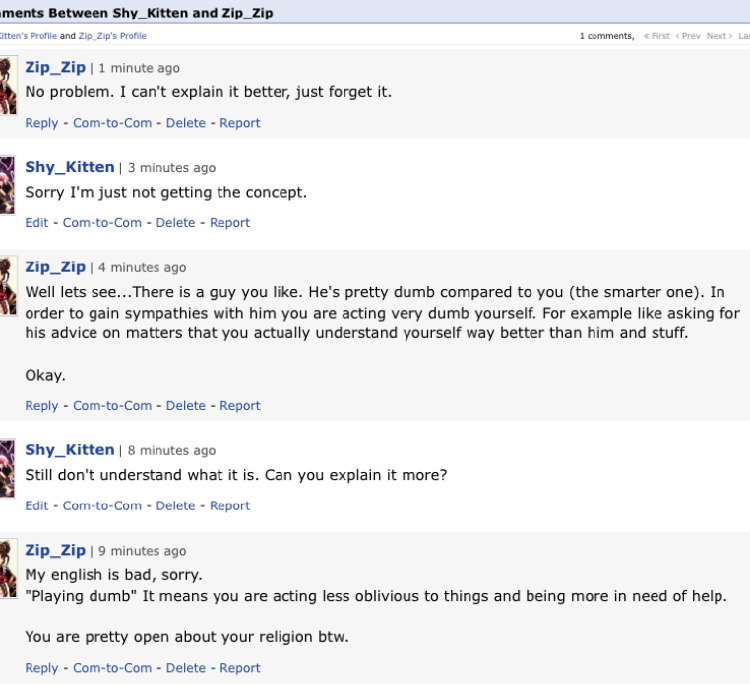Go to the Prev page link

(x=688, y=36)
